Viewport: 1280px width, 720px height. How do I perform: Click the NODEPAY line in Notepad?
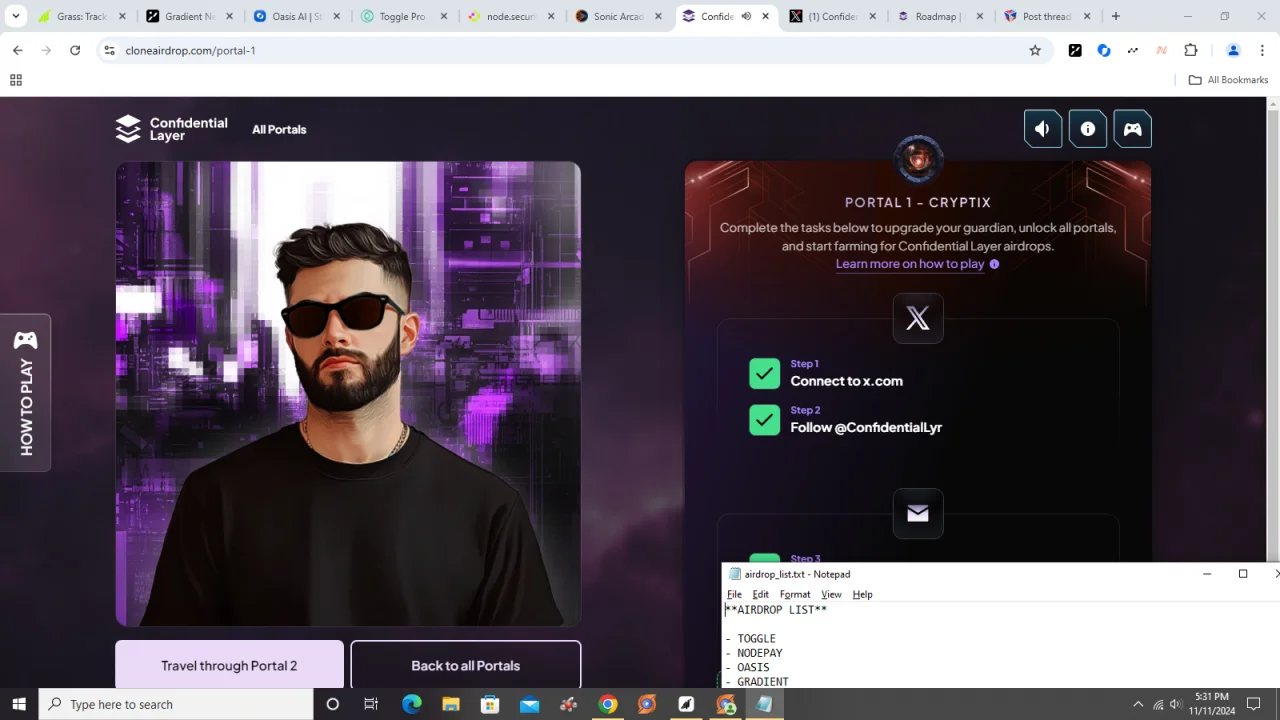click(754, 653)
